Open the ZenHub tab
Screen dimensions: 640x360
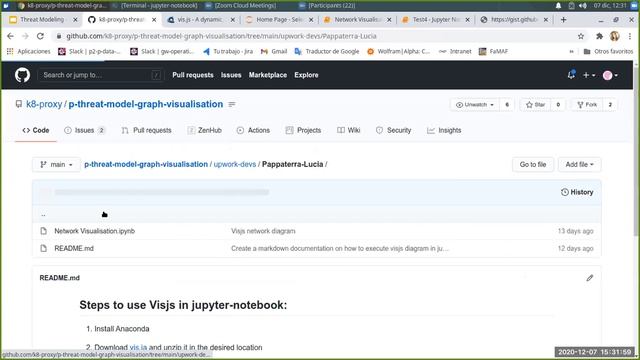204,131
